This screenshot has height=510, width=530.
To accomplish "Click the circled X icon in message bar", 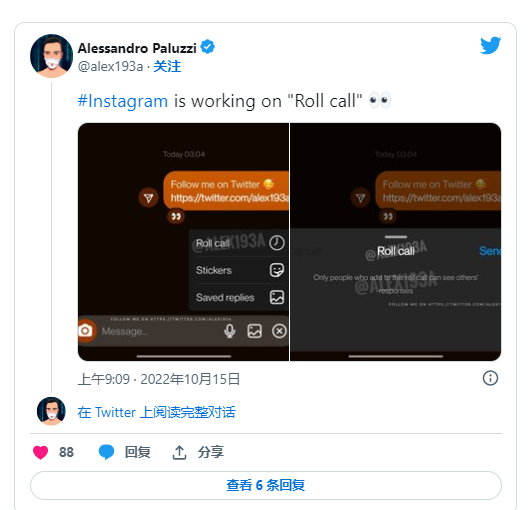I will pos(279,331).
